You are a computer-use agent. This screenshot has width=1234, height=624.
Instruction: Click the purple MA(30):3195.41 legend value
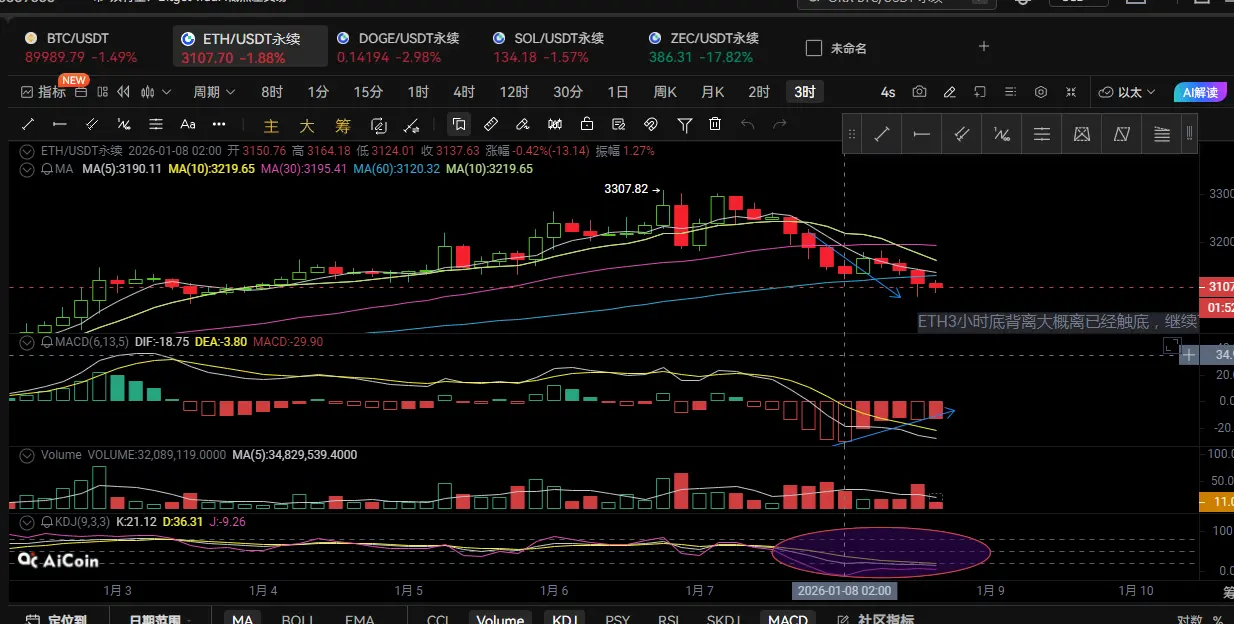304,169
